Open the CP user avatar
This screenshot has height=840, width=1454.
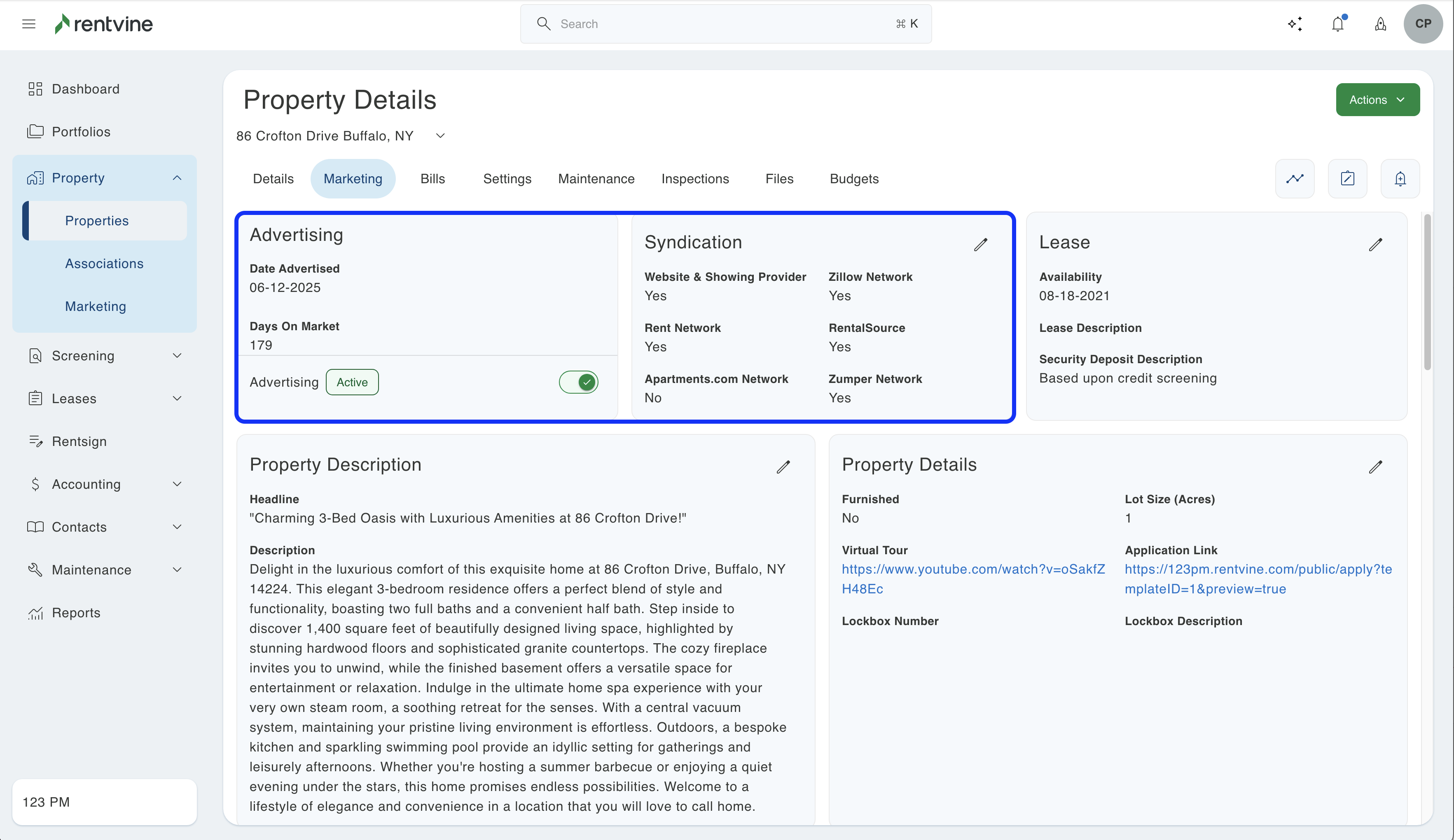point(1423,23)
